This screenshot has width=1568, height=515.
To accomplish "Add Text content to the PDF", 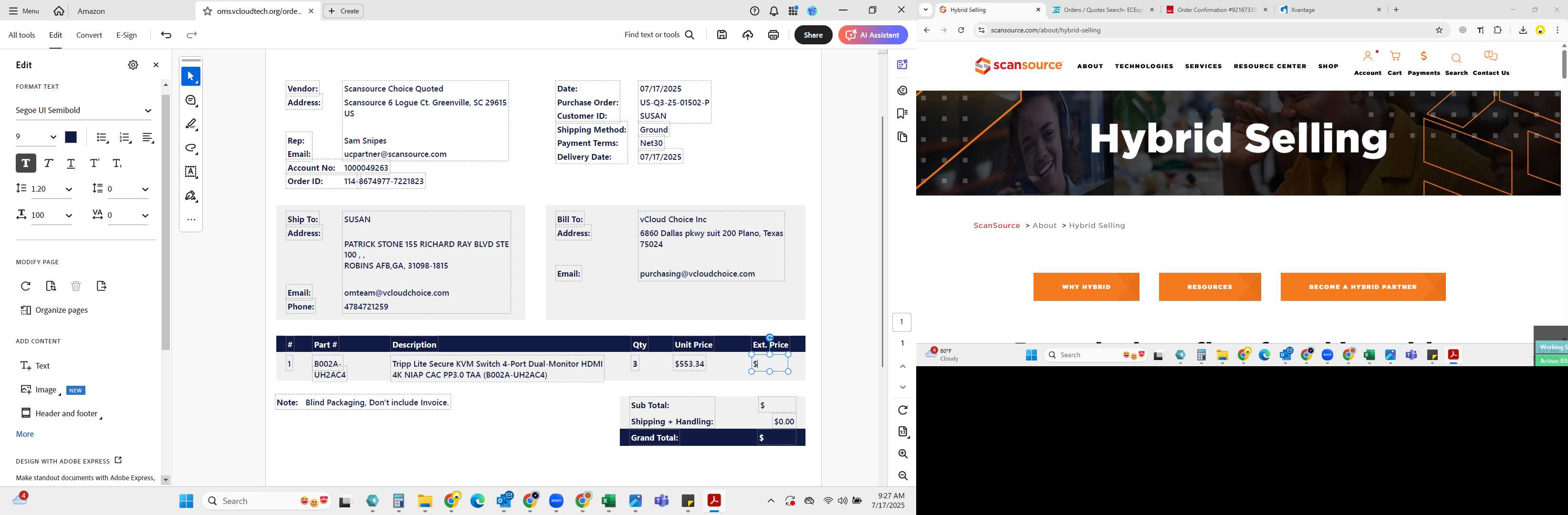I will [35, 365].
